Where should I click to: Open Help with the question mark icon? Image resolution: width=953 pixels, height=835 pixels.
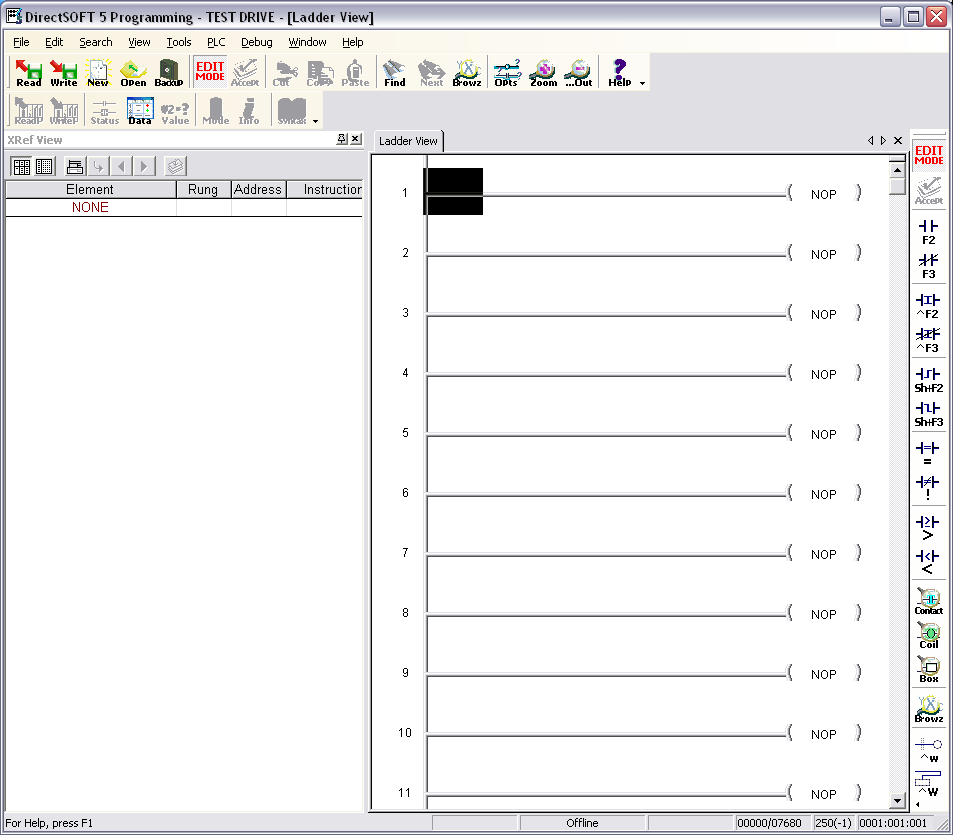pos(619,73)
